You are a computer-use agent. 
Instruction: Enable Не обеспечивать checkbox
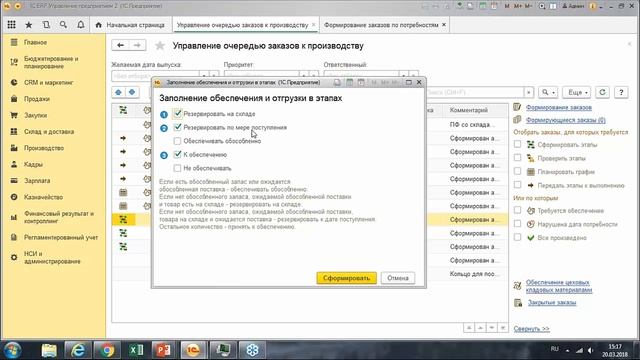(177, 168)
